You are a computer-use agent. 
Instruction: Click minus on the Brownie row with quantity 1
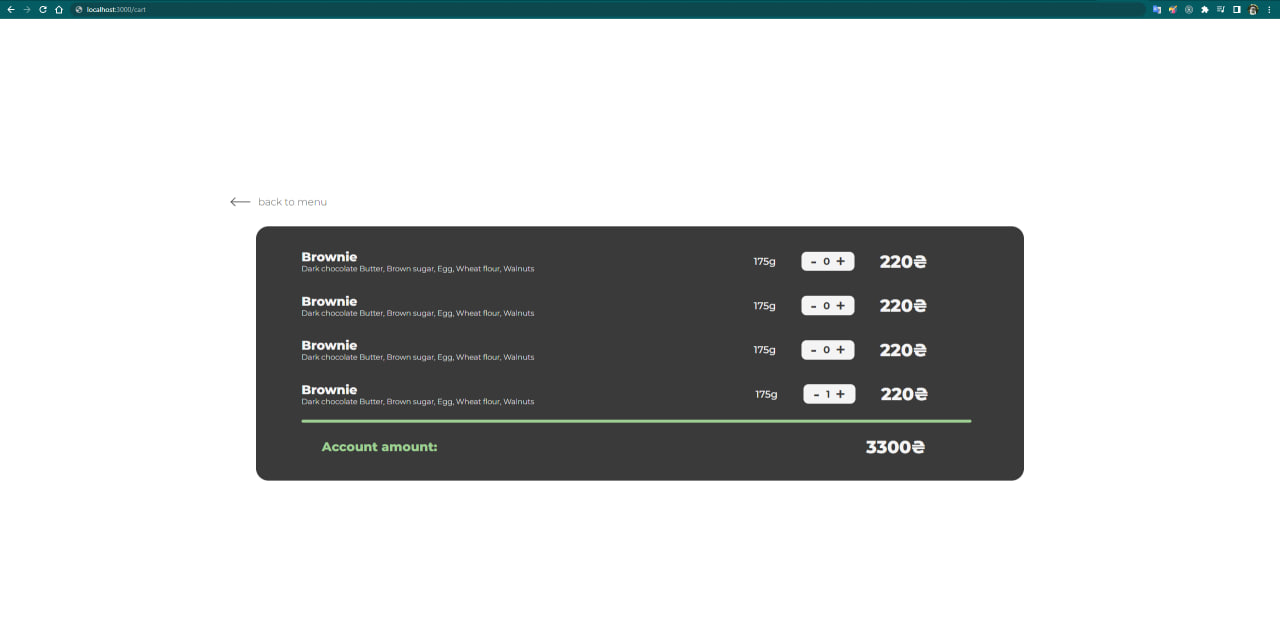pyautogui.click(x=816, y=394)
